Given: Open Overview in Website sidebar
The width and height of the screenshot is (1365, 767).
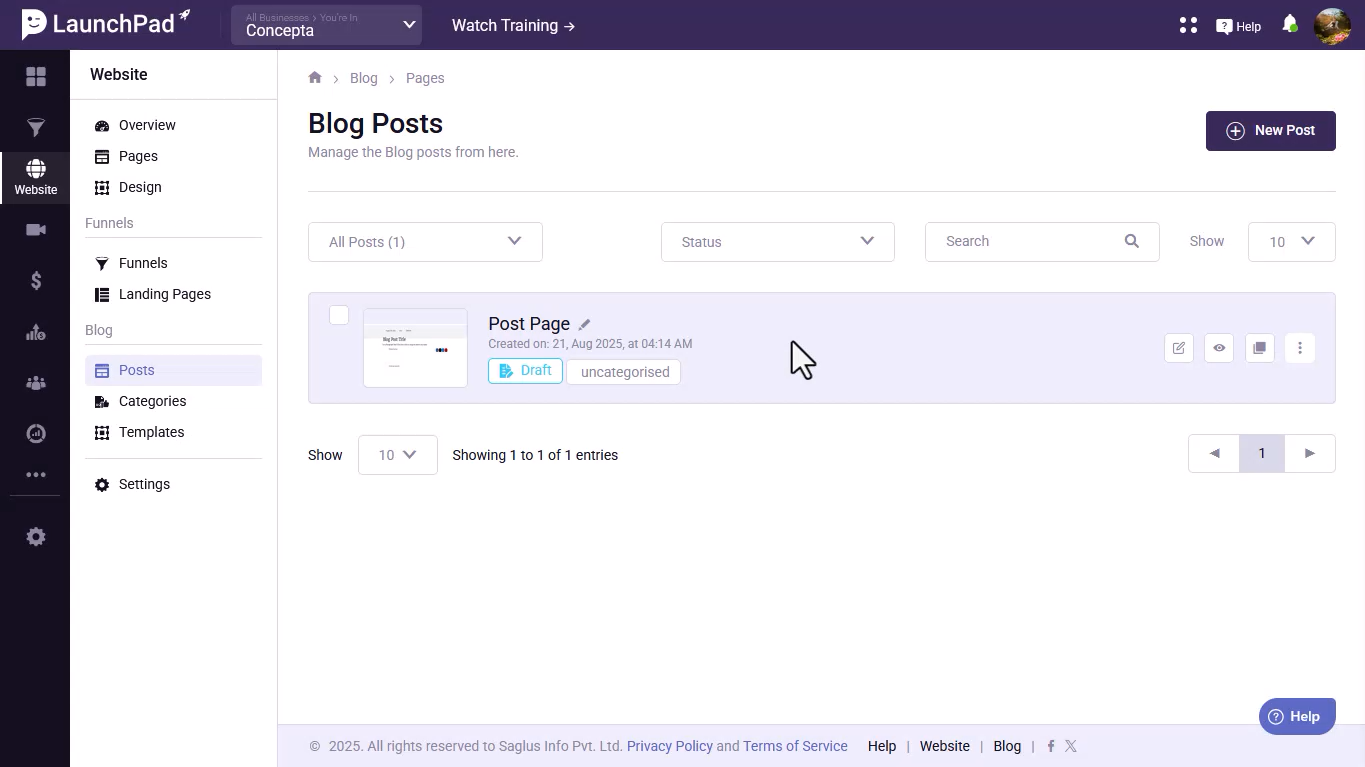Looking at the screenshot, I should point(146,125).
